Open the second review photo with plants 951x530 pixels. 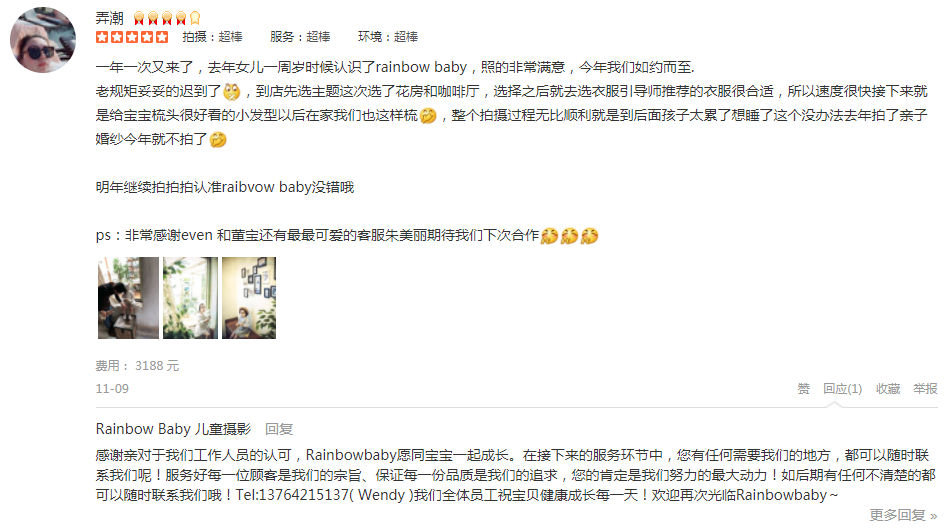[190, 298]
